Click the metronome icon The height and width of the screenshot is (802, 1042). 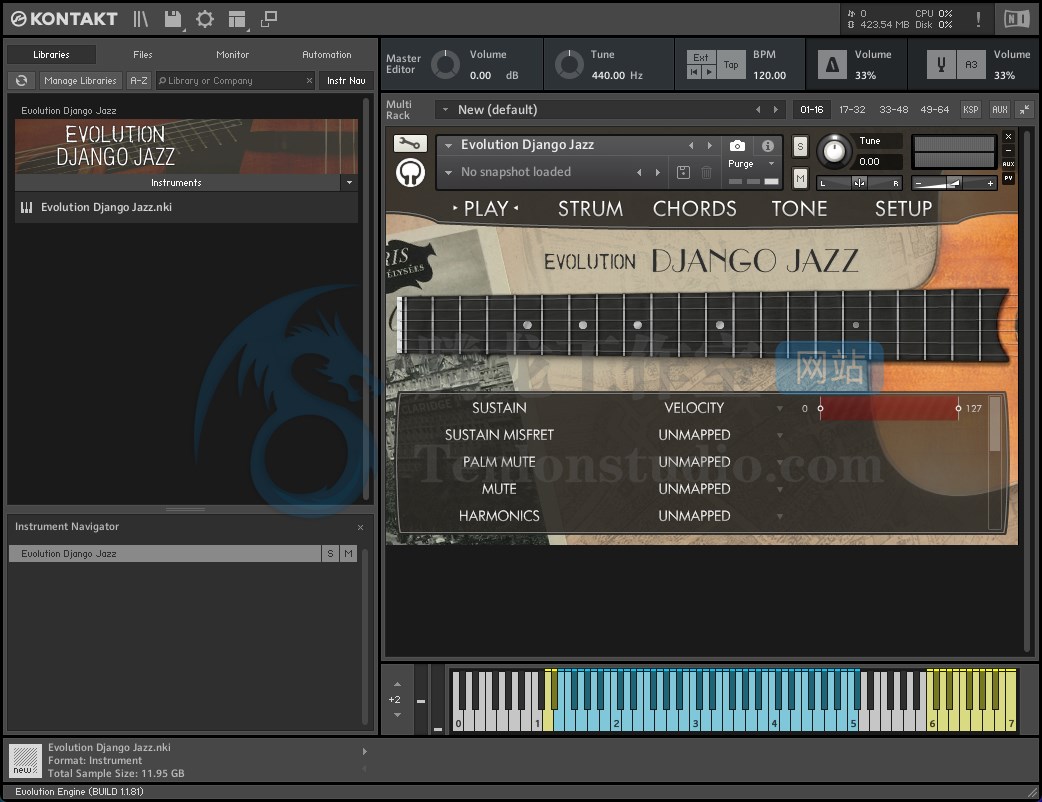click(832, 64)
